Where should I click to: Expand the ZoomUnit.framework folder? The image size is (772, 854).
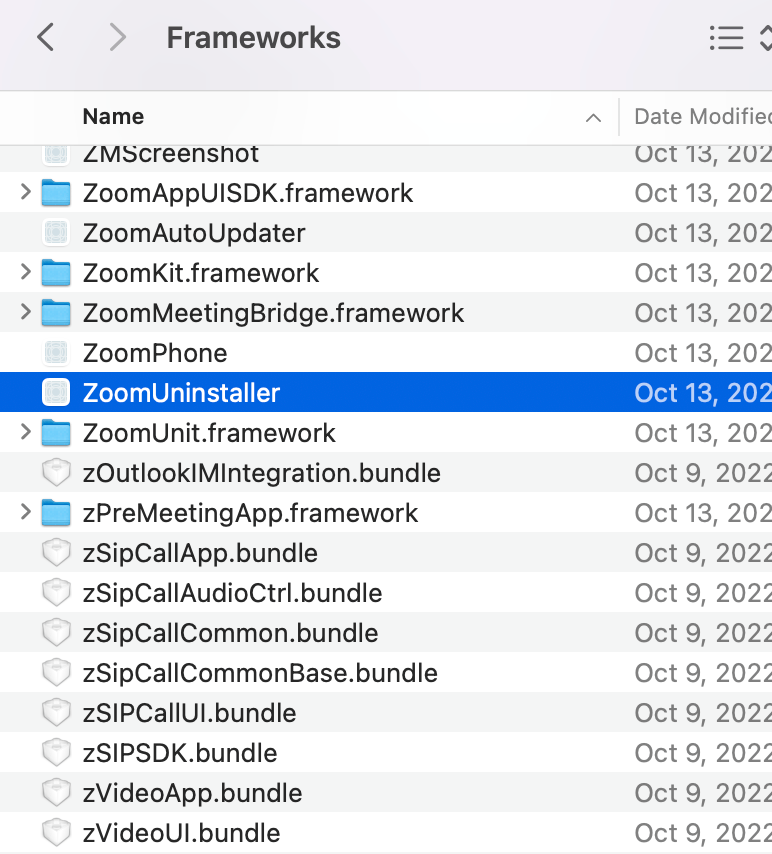coord(26,432)
